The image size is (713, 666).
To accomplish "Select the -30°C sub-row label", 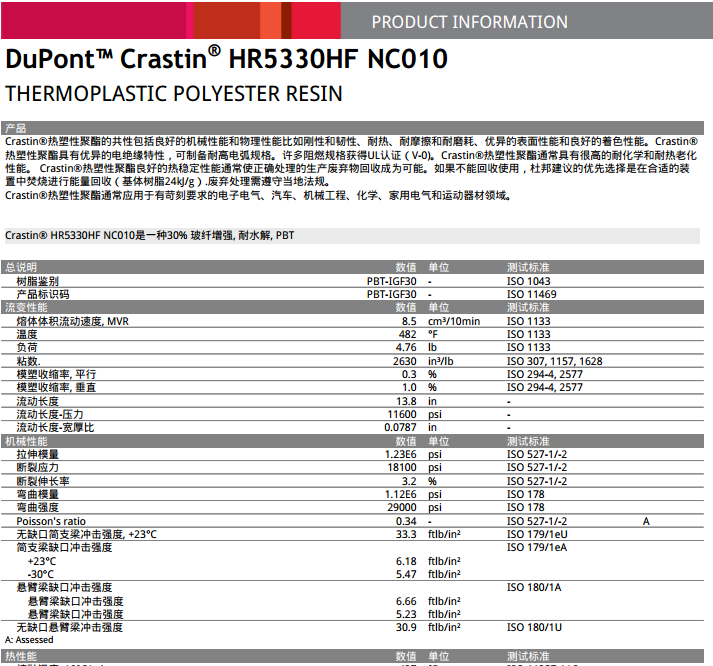I will (x=40, y=574).
